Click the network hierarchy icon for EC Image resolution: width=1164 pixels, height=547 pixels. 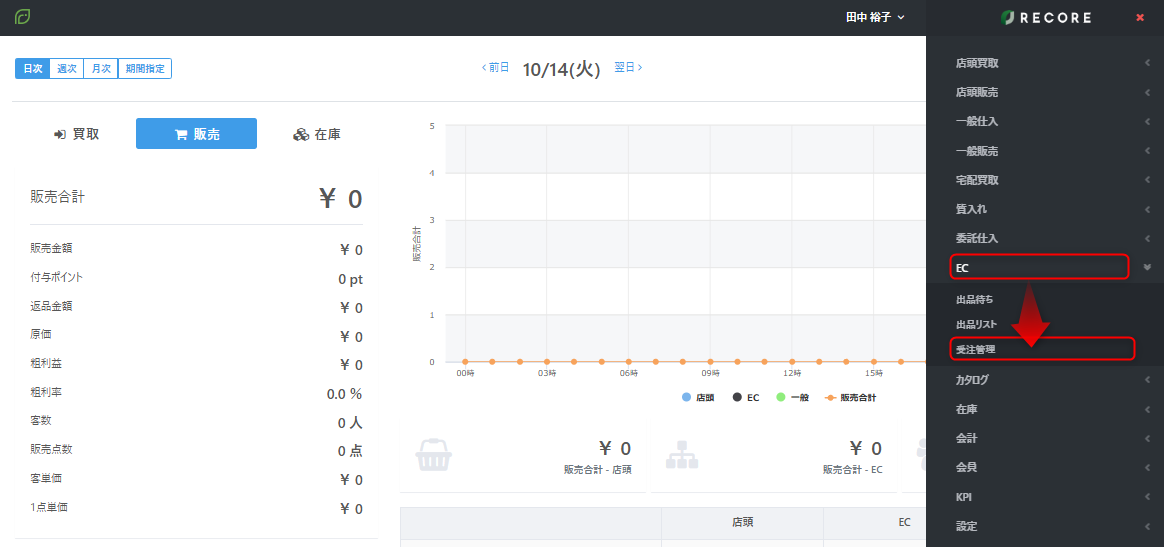pos(681,454)
